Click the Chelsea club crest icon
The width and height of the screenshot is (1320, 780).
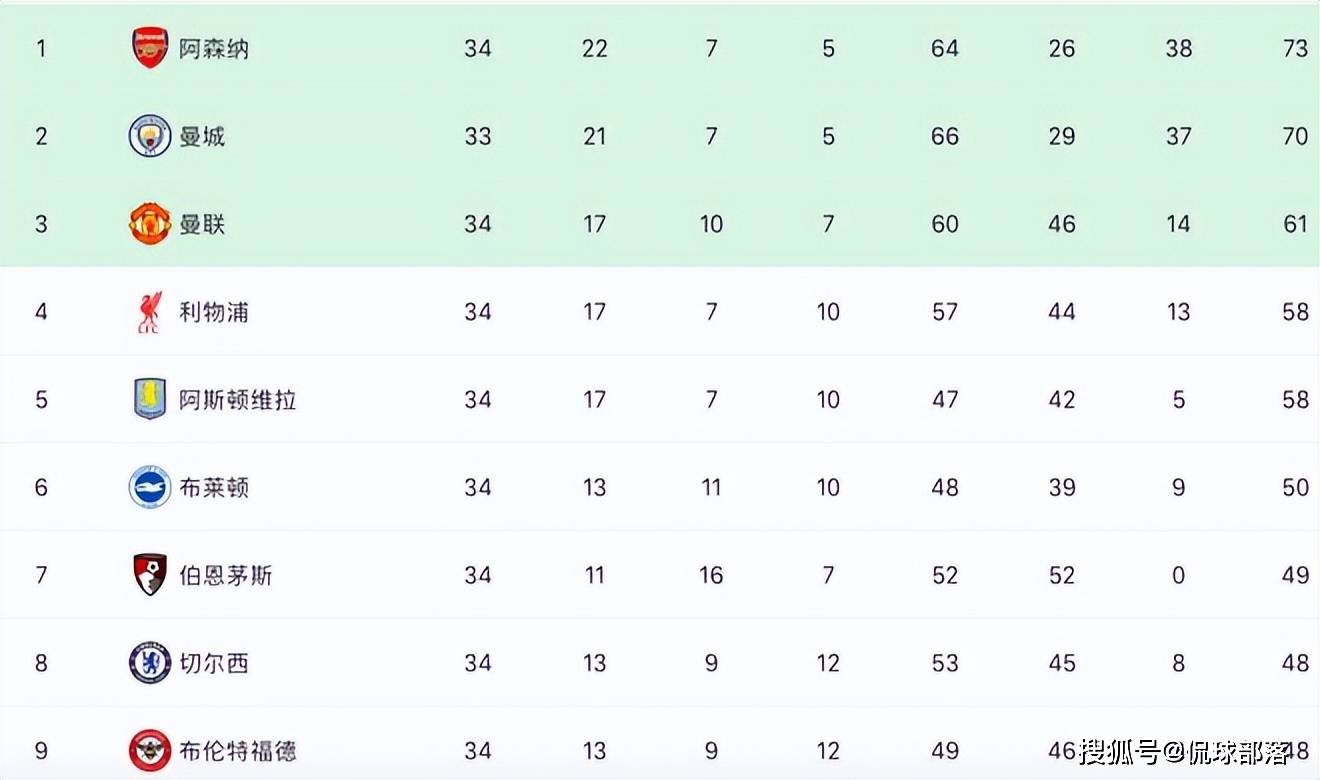150,663
